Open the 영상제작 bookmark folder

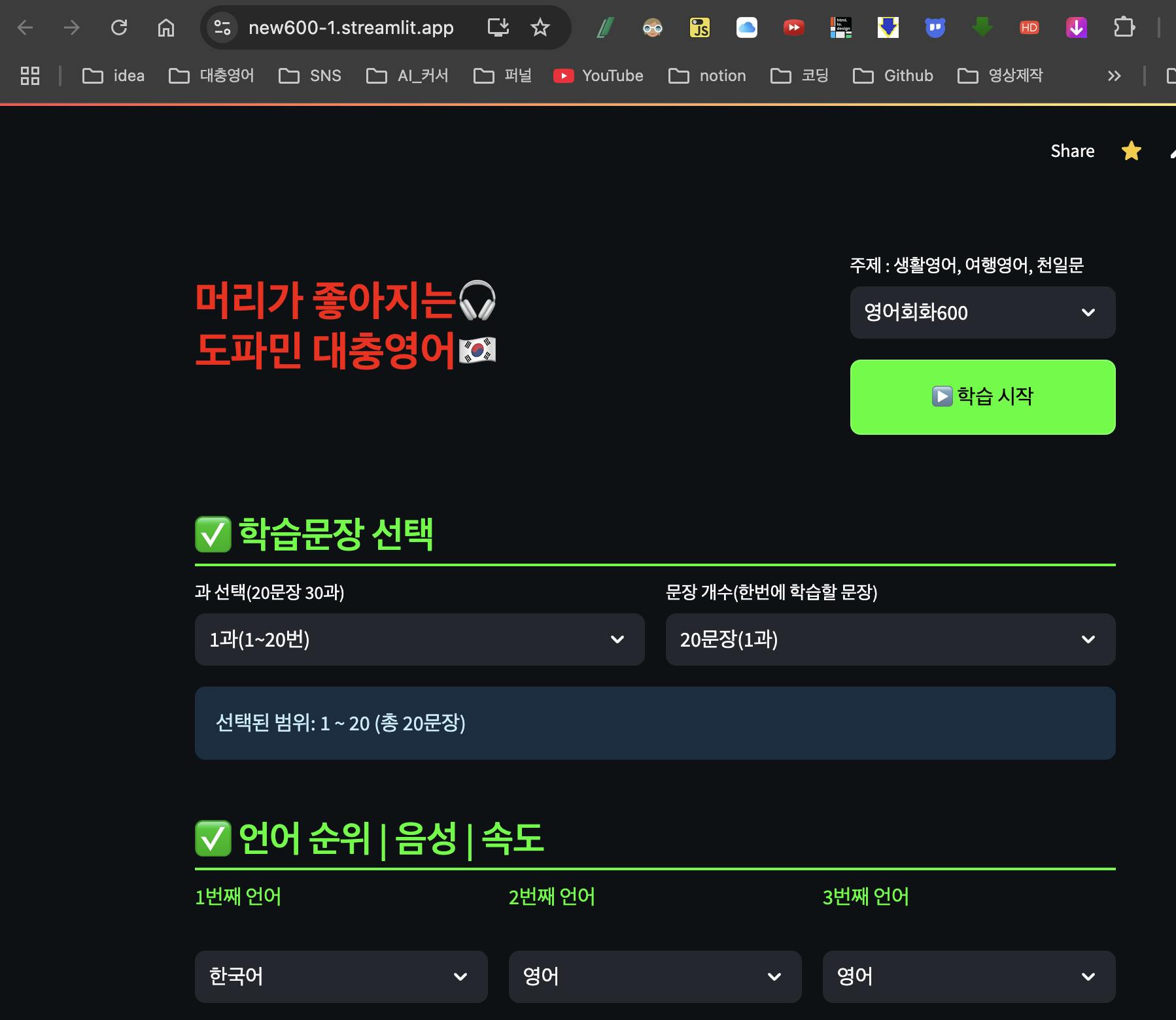[x=1000, y=76]
